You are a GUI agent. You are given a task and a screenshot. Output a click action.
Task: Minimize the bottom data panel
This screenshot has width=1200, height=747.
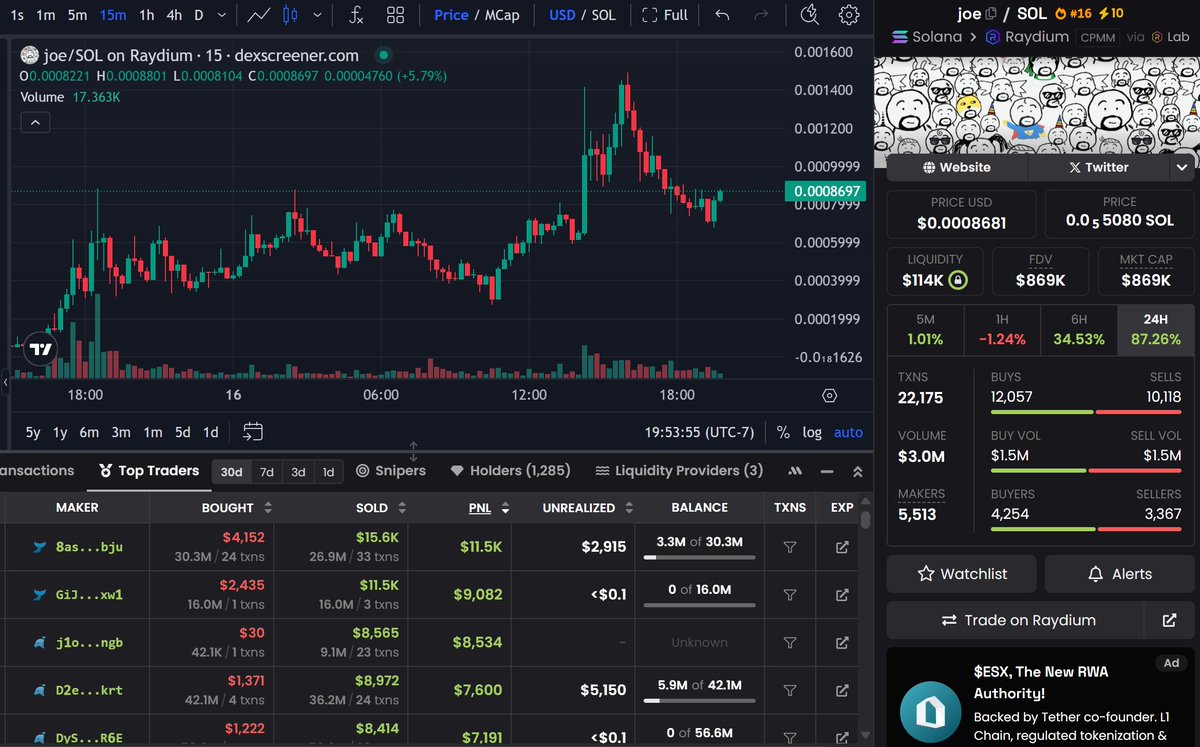[x=826, y=471]
